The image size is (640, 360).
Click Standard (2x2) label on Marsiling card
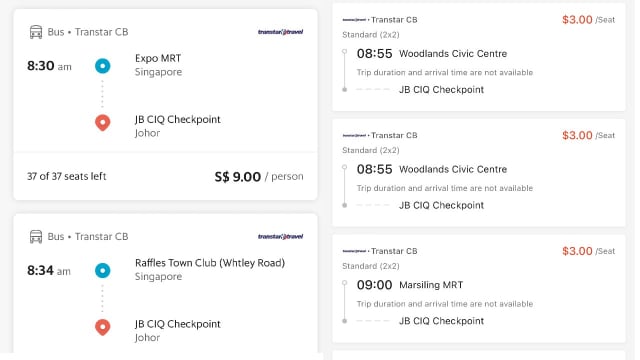coord(371,266)
